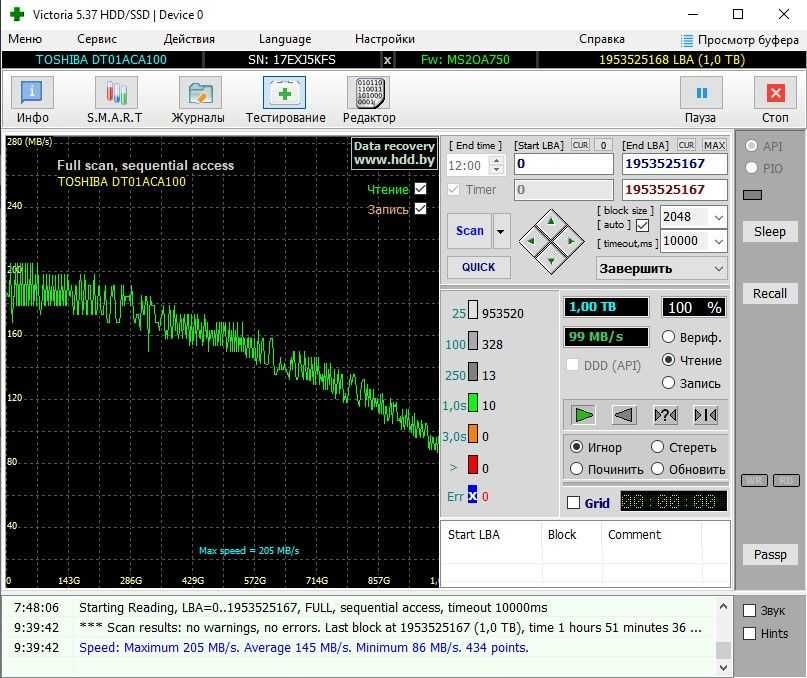Open the Журналы logs icon
The width and height of the screenshot is (807, 678).
pyautogui.click(x=199, y=94)
